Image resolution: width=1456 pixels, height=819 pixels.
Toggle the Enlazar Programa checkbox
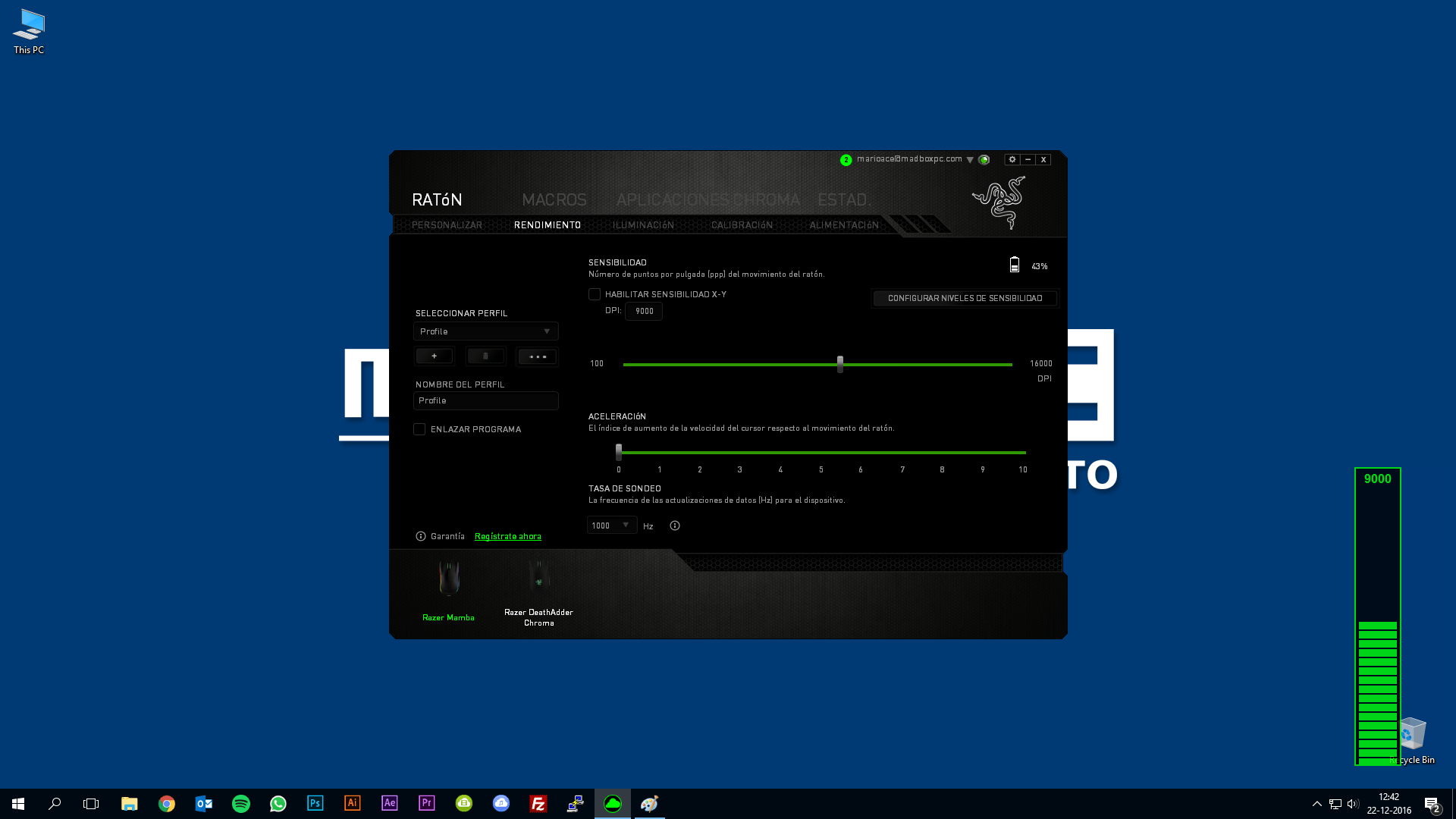coord(419,429)
